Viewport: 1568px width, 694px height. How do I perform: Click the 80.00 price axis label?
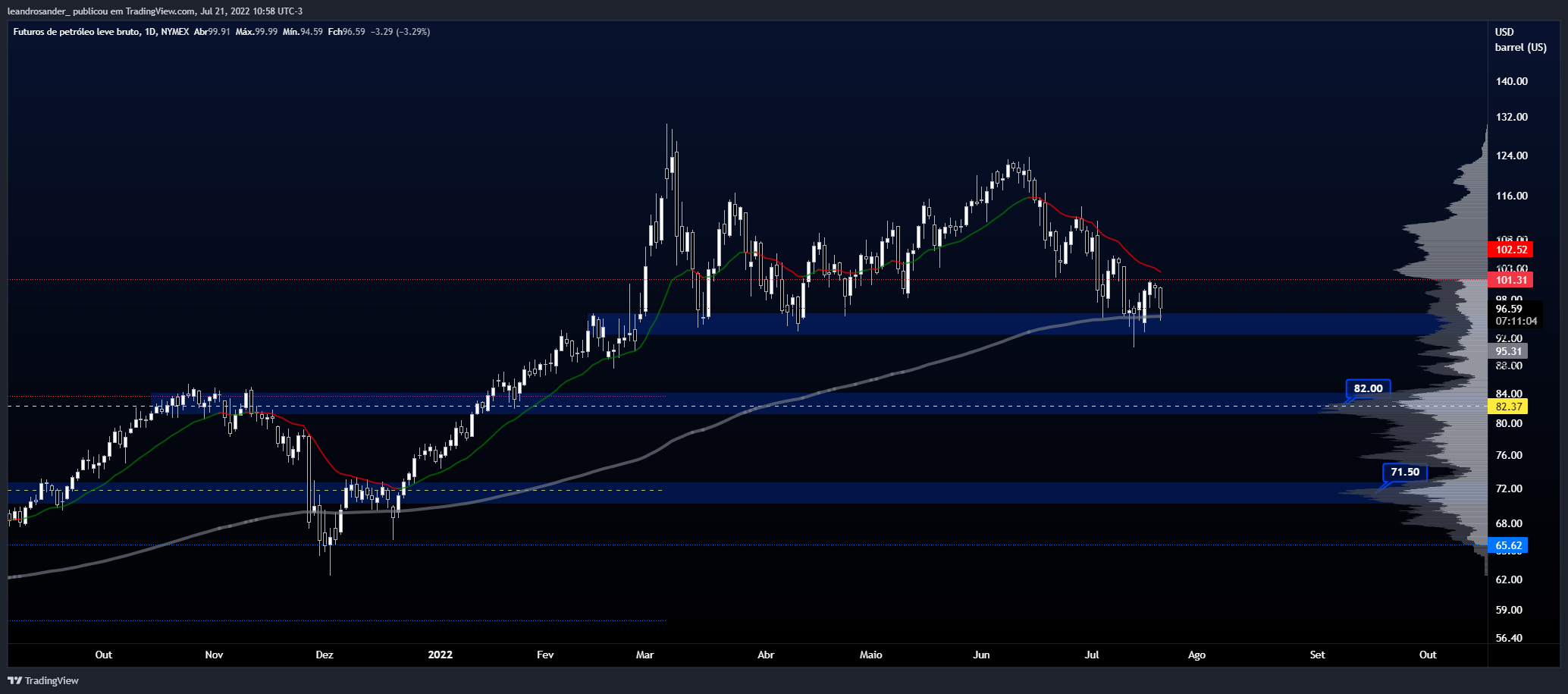(x=1509, y=423)
